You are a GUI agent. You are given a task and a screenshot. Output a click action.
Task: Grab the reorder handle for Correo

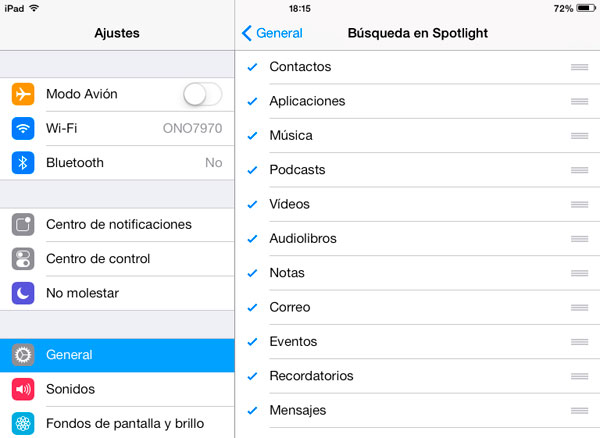pyautogui.click(x=579, y=308)
